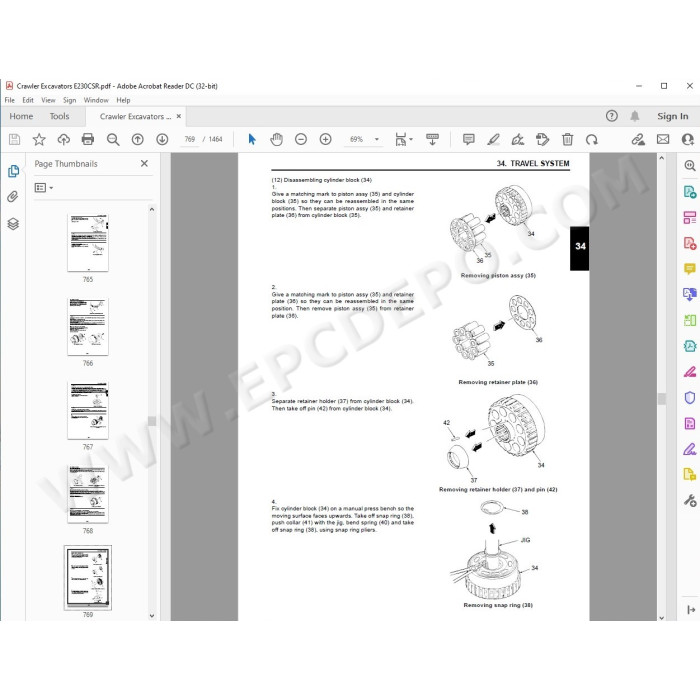Select page 766 thumbnail

point(88,327)
